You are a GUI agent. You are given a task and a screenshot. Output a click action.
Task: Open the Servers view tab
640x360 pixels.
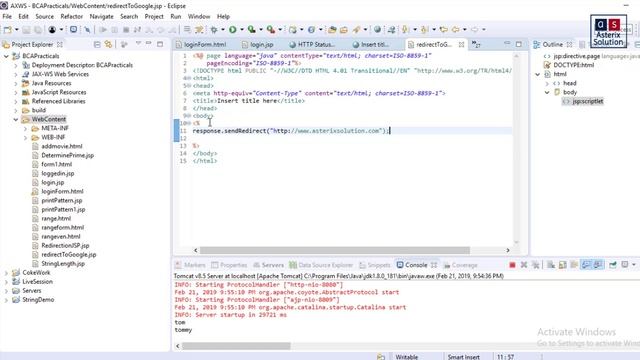[269, 265]
